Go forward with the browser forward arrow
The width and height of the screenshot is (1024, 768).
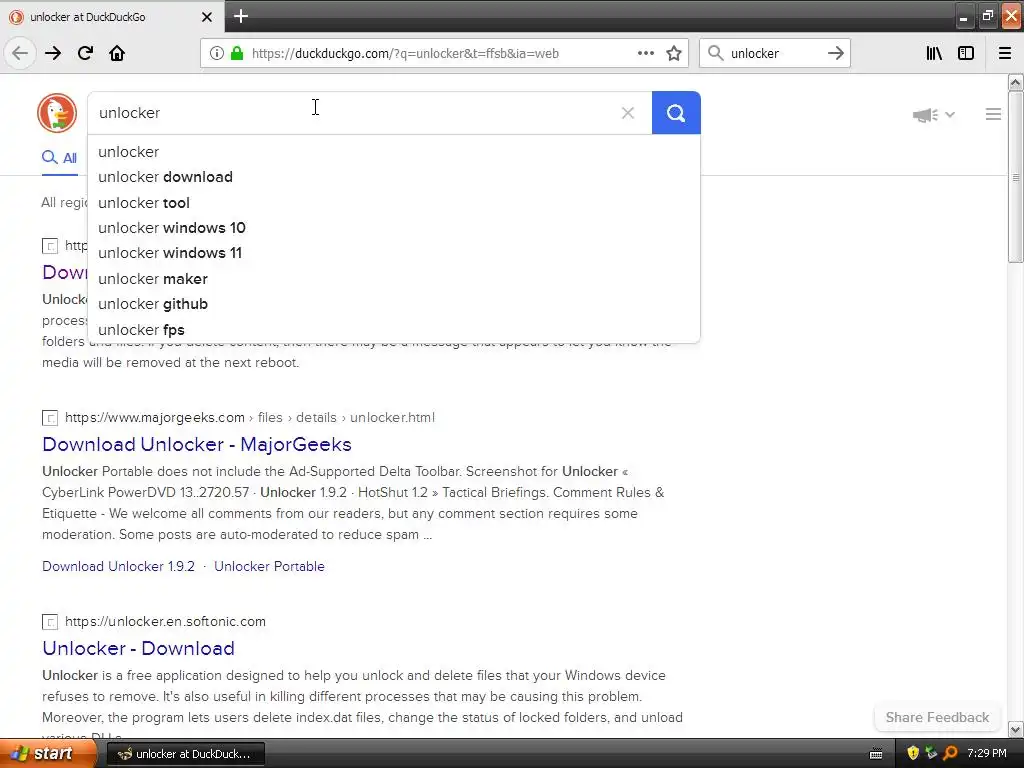click(x=53, y=53)
